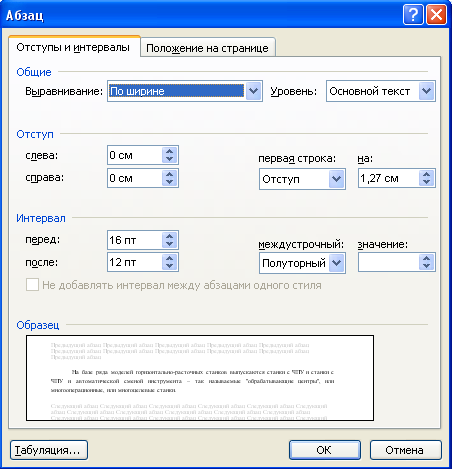Screen dimensions: 452x469
Task: Increase the слева indent value
Action: pyautogui.click(x=170, y=151)
